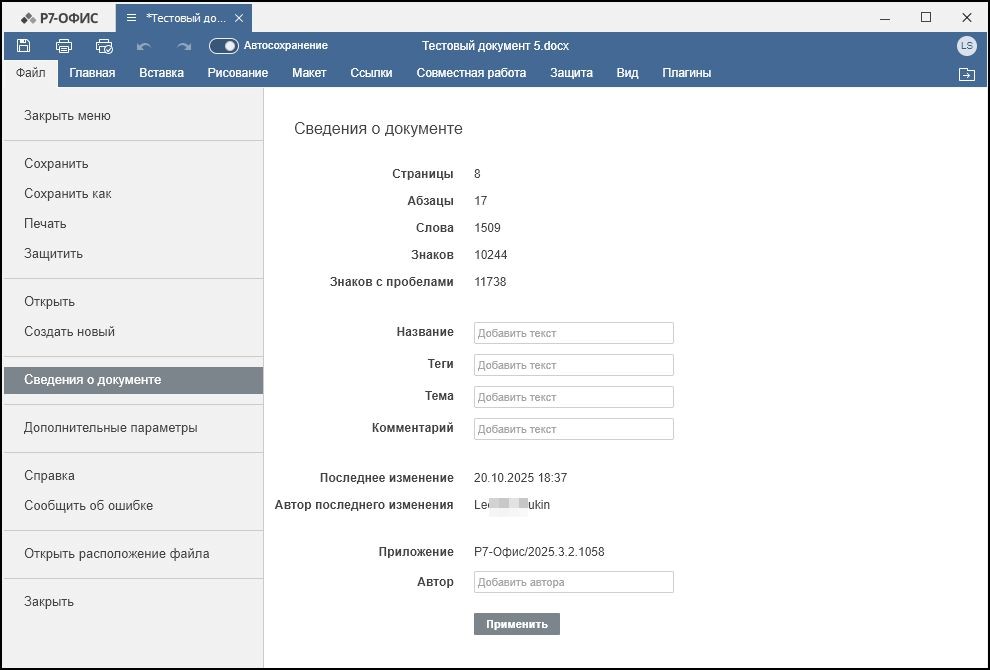Image resolution: width=990 pixels, height=670 pixels.
Task: Select Защитить in the file menu
Action: coord(133,254)
